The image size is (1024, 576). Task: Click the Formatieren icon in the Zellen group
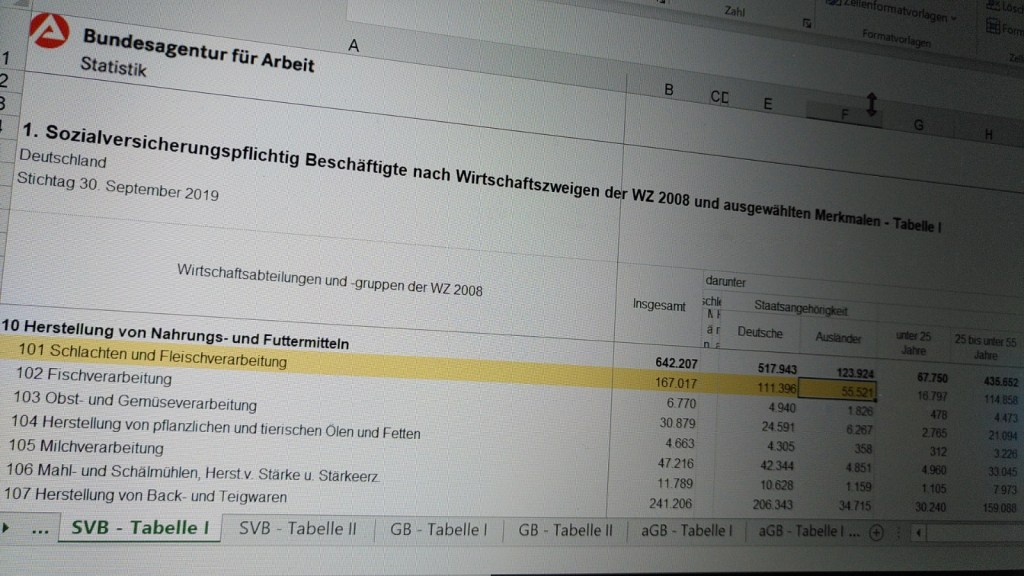pyautogui.click(x=993, y=26)
